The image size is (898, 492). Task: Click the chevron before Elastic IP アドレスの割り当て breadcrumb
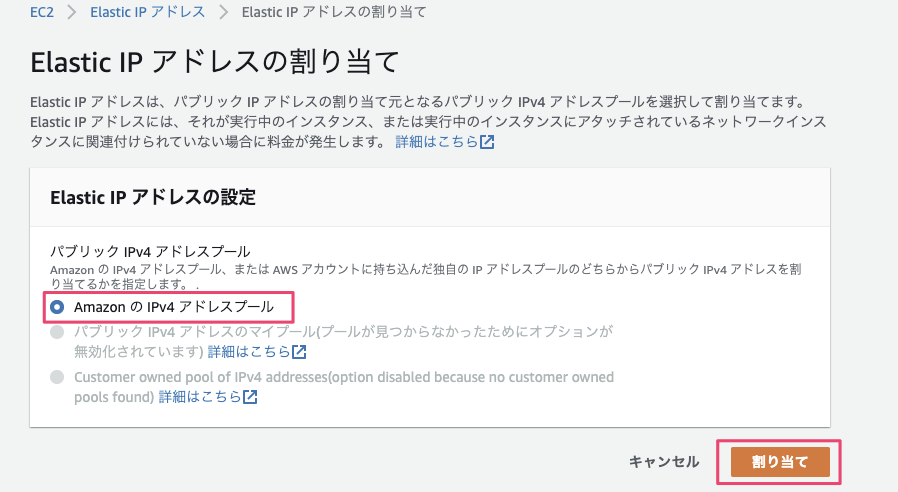pos(222,13)
